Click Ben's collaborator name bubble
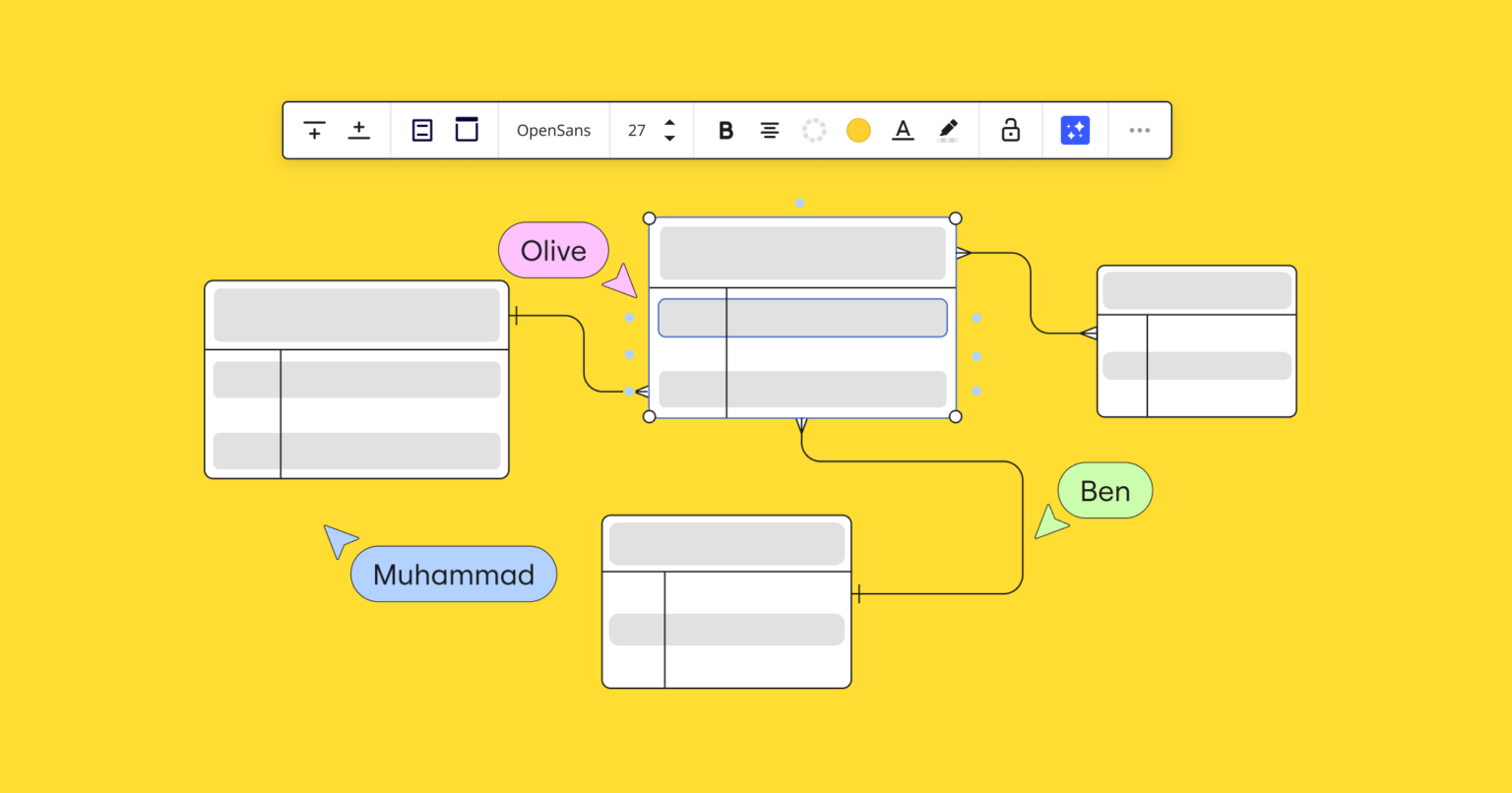 coord(1104,490)
